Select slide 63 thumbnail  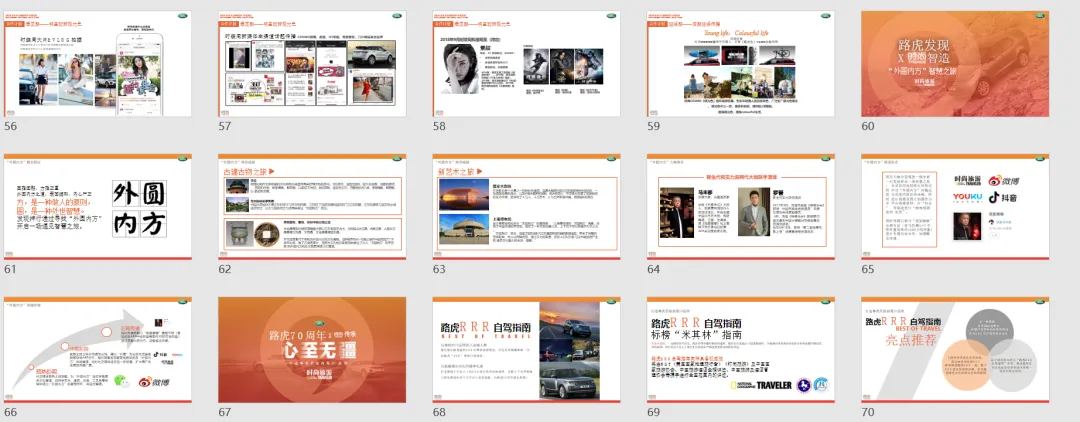coord(526,207)
